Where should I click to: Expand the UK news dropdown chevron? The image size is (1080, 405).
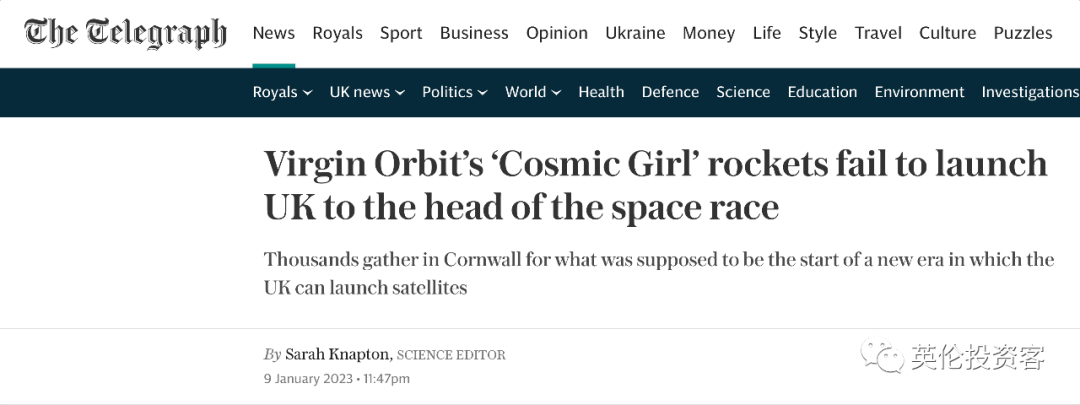pos(399,92)
